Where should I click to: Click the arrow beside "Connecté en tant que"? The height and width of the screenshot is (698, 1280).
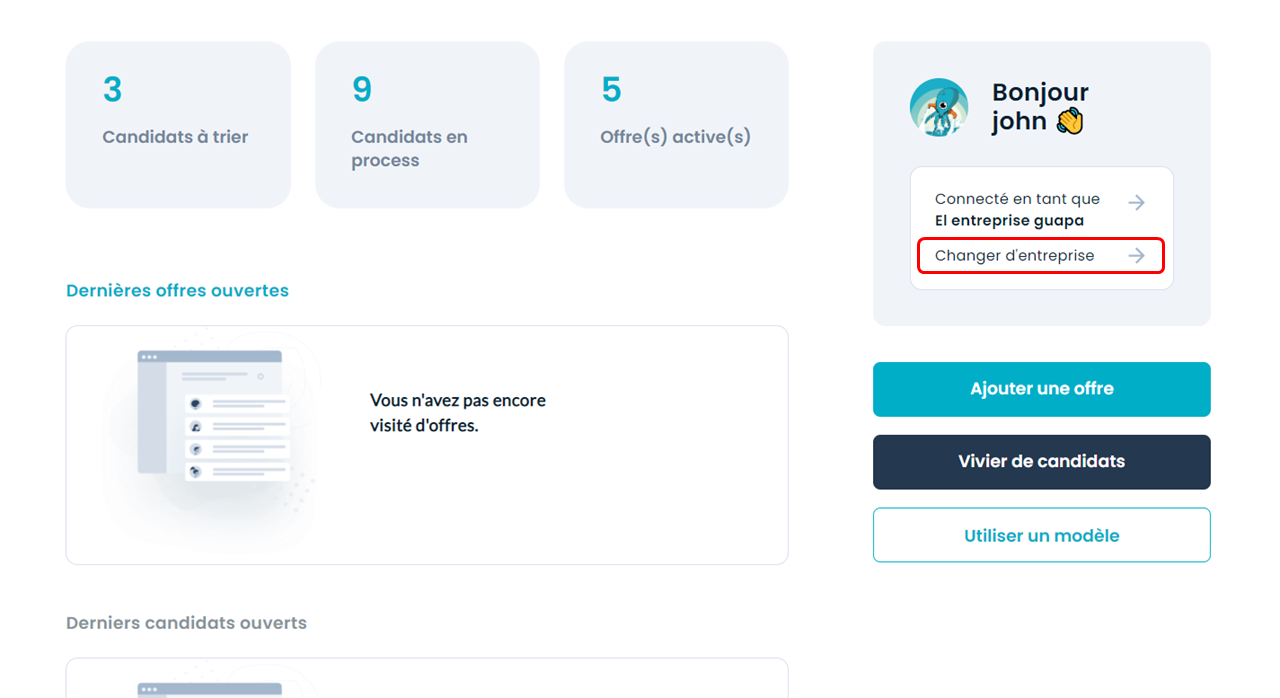click(1136, 203)
